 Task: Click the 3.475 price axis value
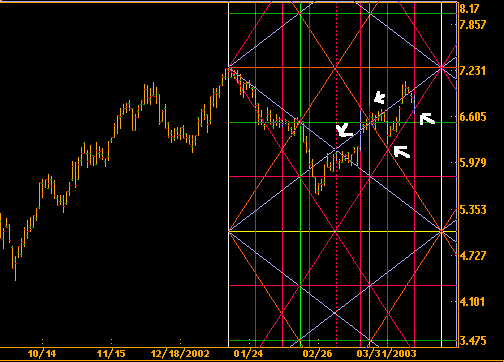(473, 341)
